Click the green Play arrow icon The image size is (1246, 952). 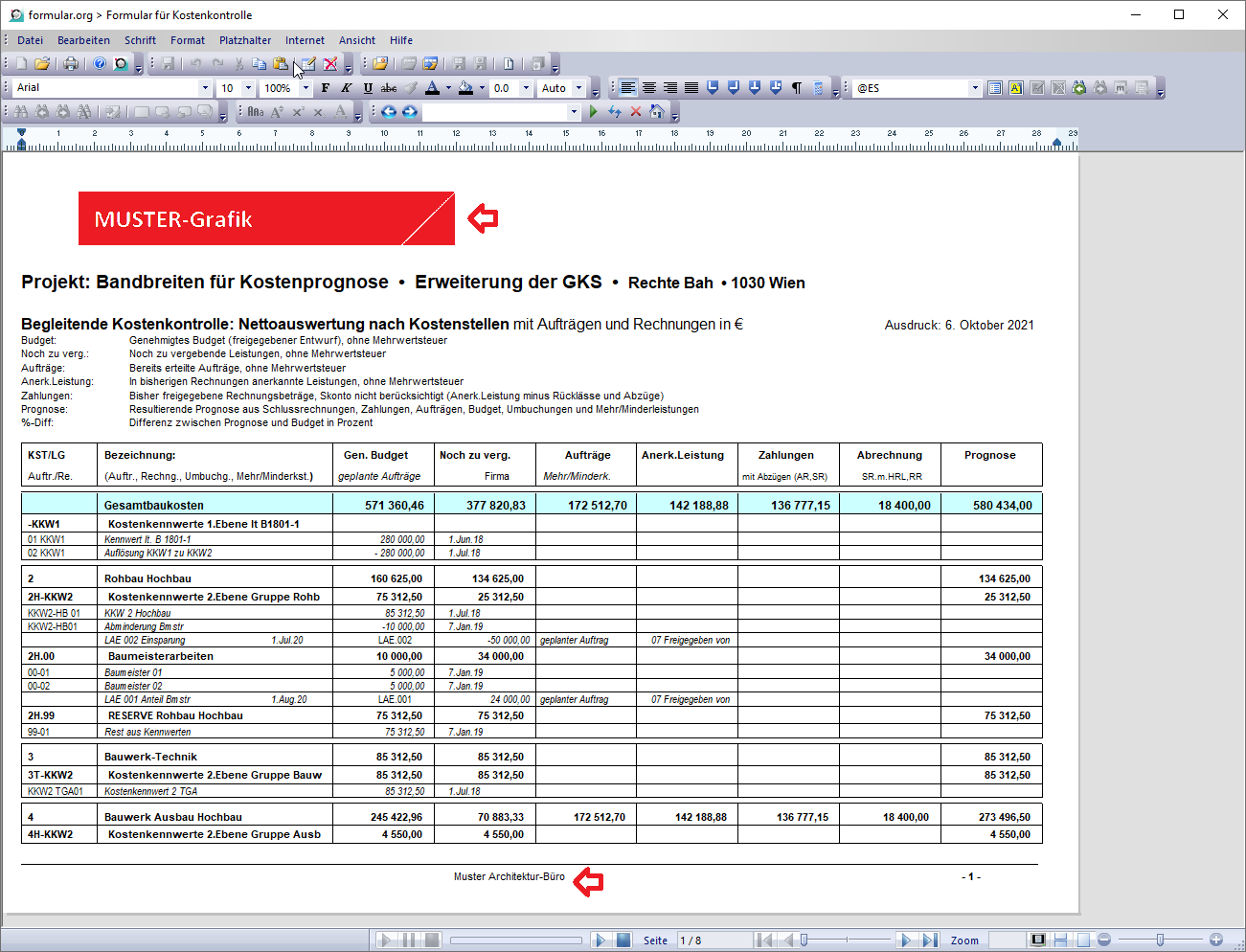[x=594, y=112]
